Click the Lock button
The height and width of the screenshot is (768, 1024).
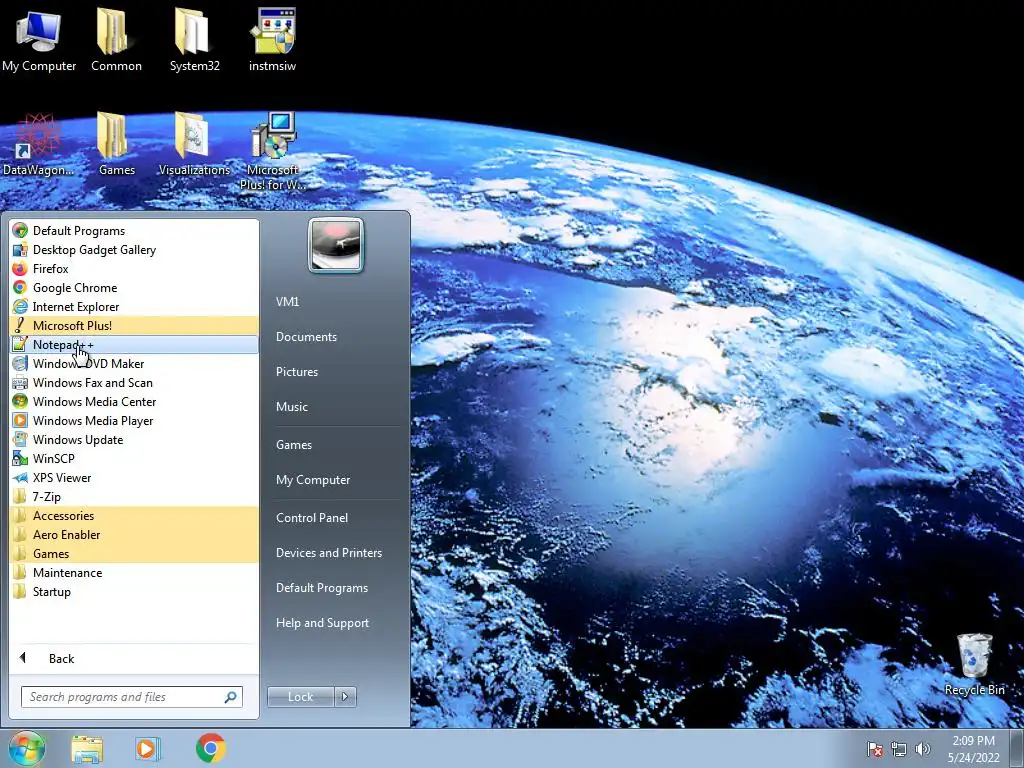(300, 697)
